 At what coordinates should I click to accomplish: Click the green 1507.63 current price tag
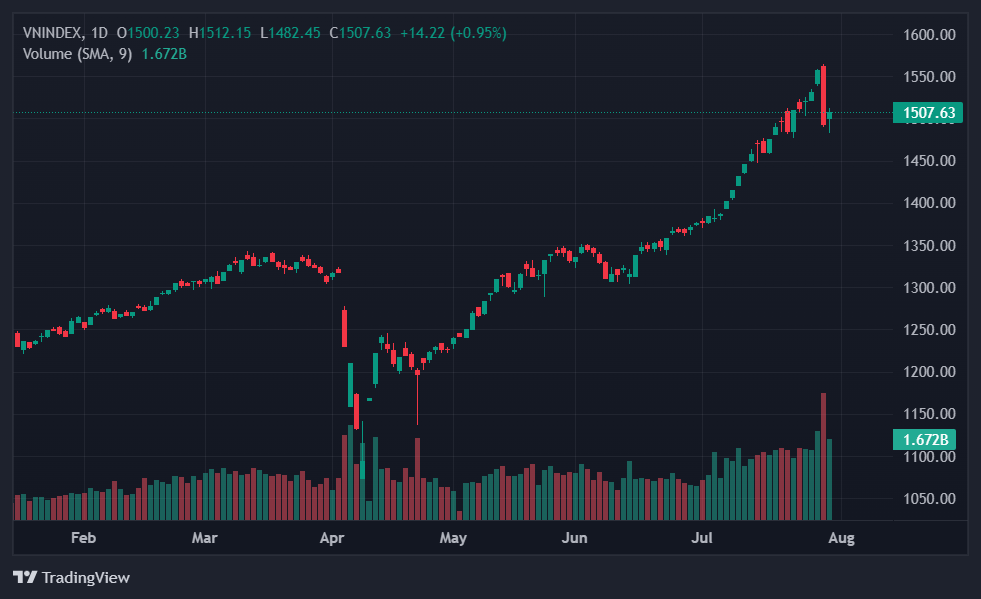click(928, 113)
